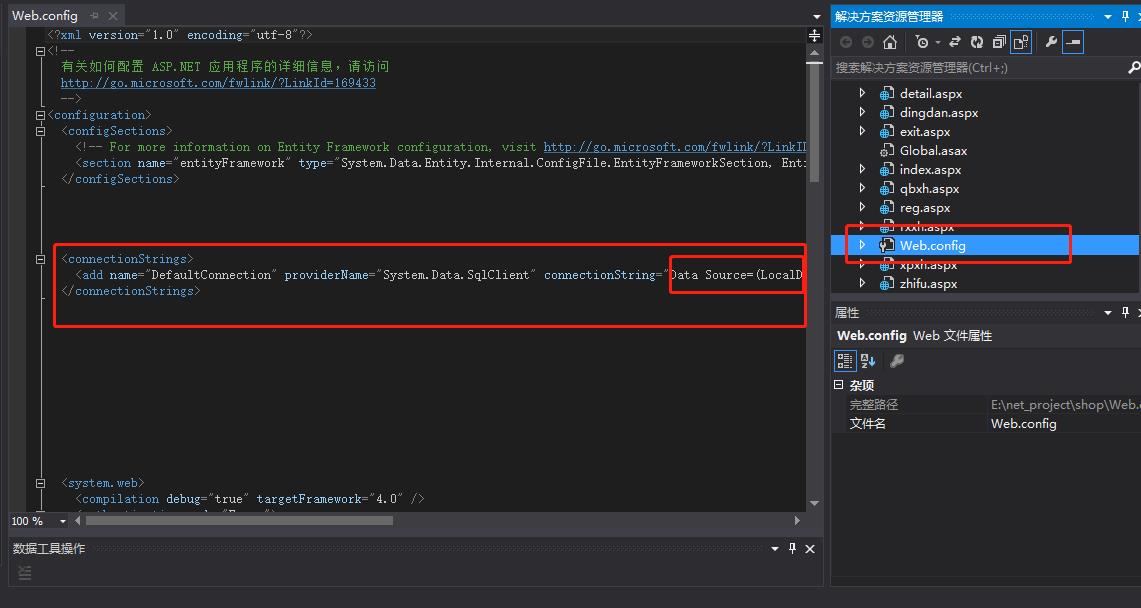The image size is (1141, 608).
Task: Expand the zhifu.aspx tree node
Action: click(x=862, y=283)
